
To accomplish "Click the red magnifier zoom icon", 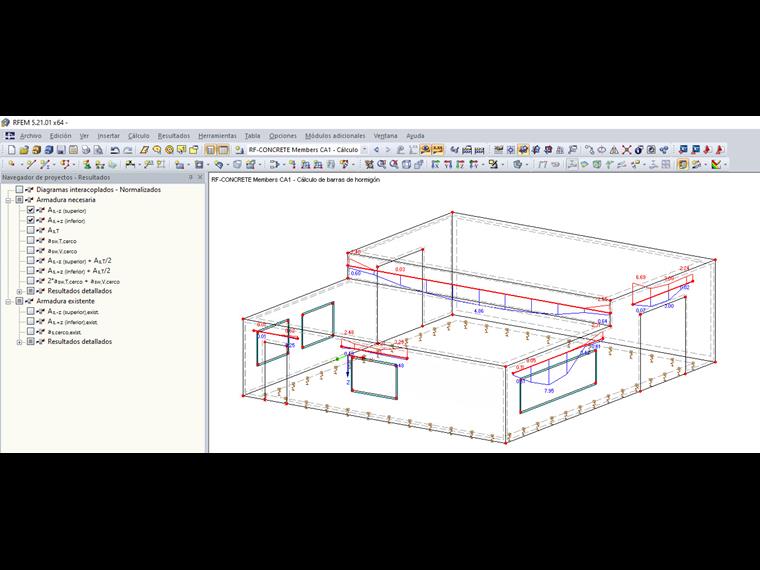I will pos(394,164).
